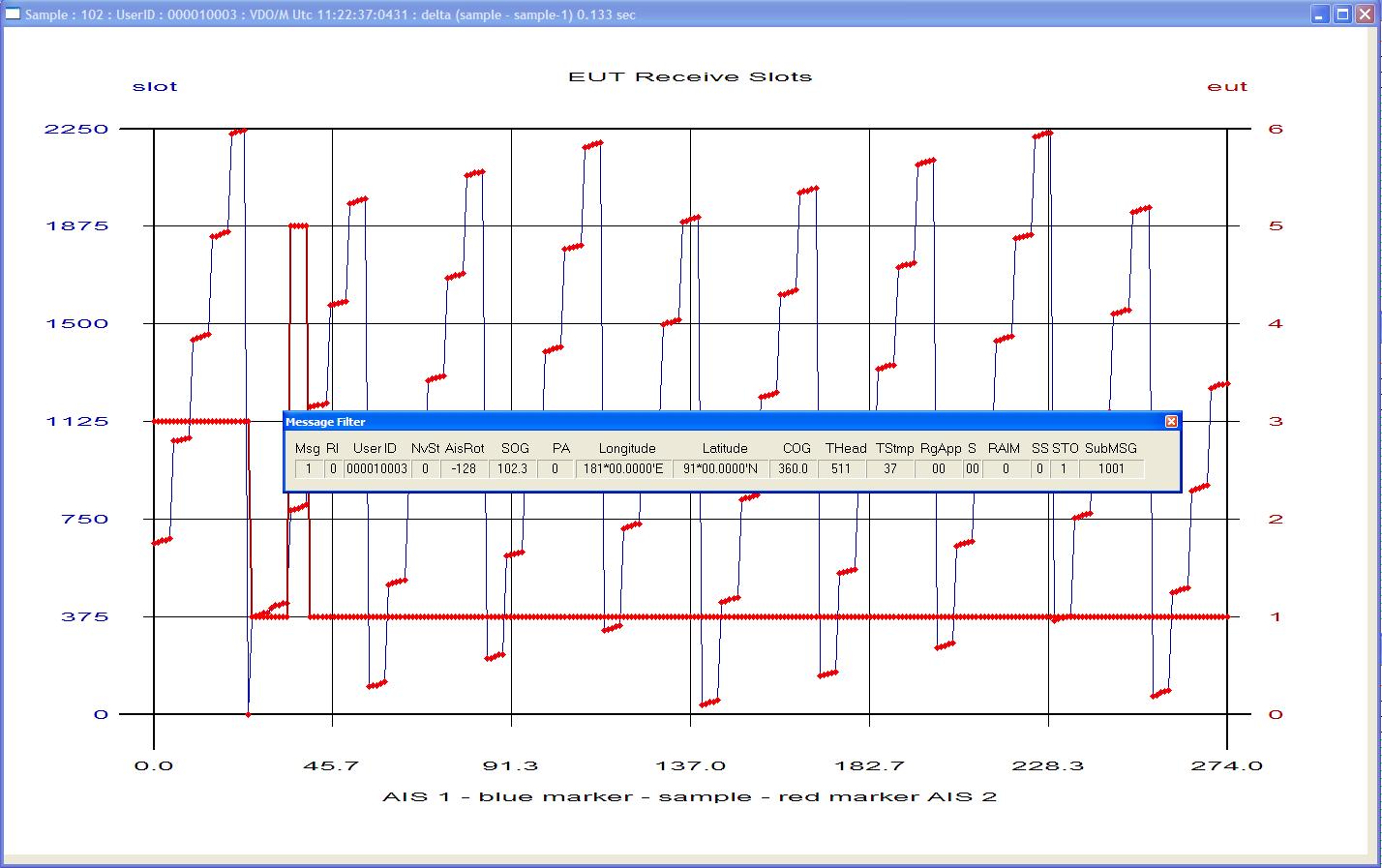The height and width of the screenshot is (868, 1382).
Task: Click the SOG value 102.3
Action: [512, 468]
